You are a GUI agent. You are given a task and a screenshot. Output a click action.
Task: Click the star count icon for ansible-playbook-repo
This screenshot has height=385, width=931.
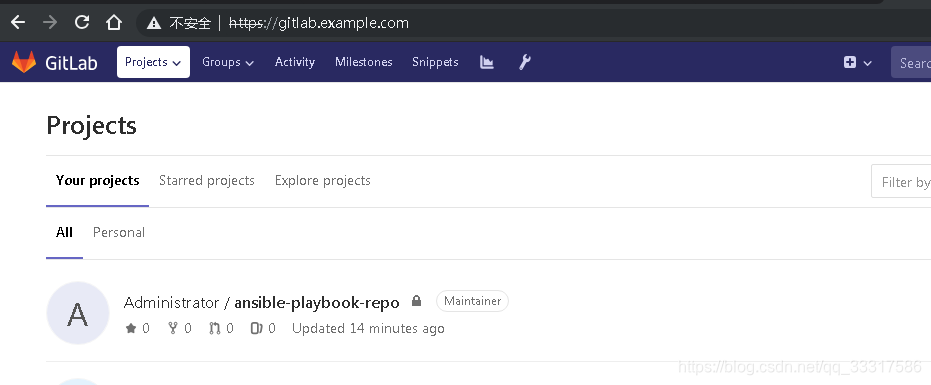(131, 328)
